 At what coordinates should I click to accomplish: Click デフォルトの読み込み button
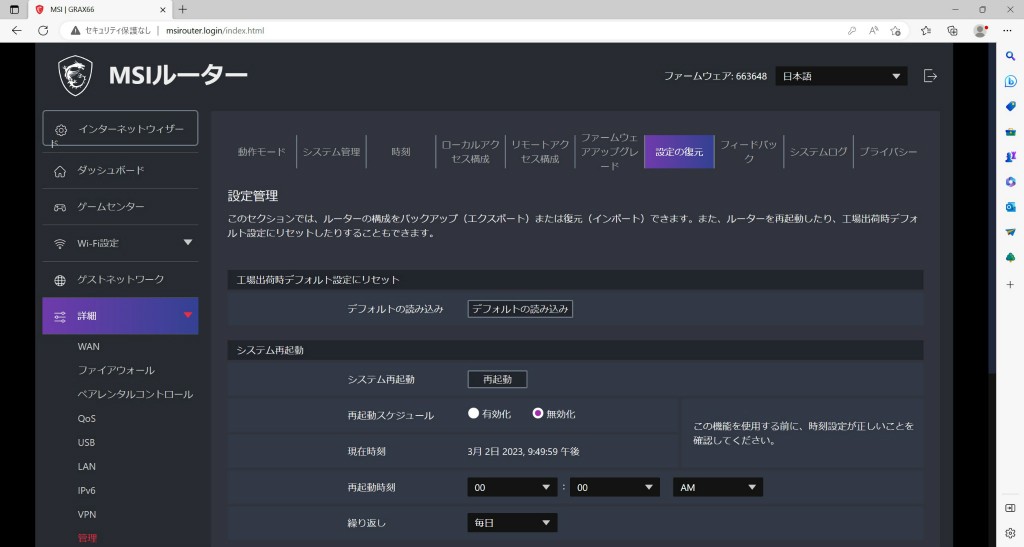[x=520, y=309]
